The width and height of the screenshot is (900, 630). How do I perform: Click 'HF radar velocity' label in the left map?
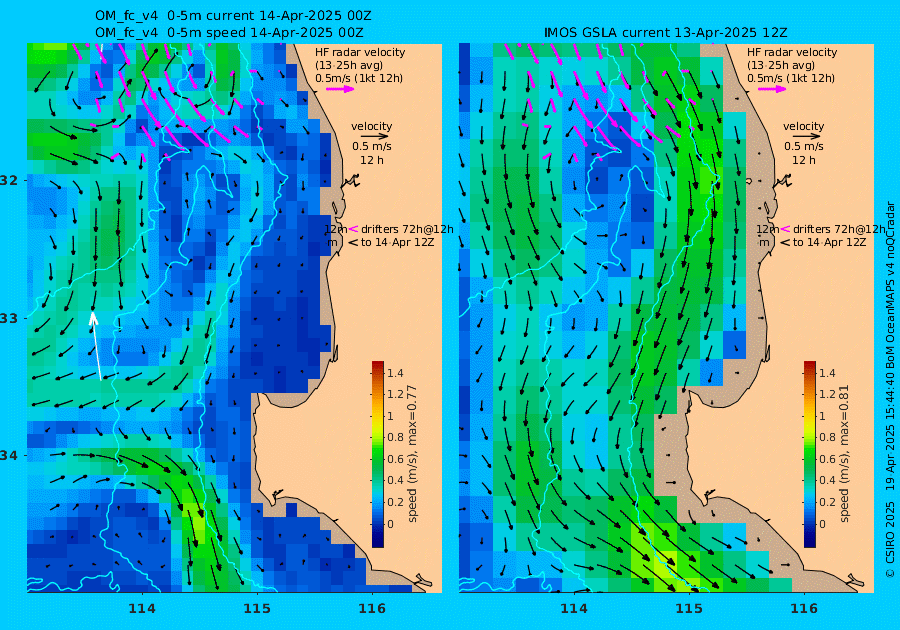(x=360, y=52)
